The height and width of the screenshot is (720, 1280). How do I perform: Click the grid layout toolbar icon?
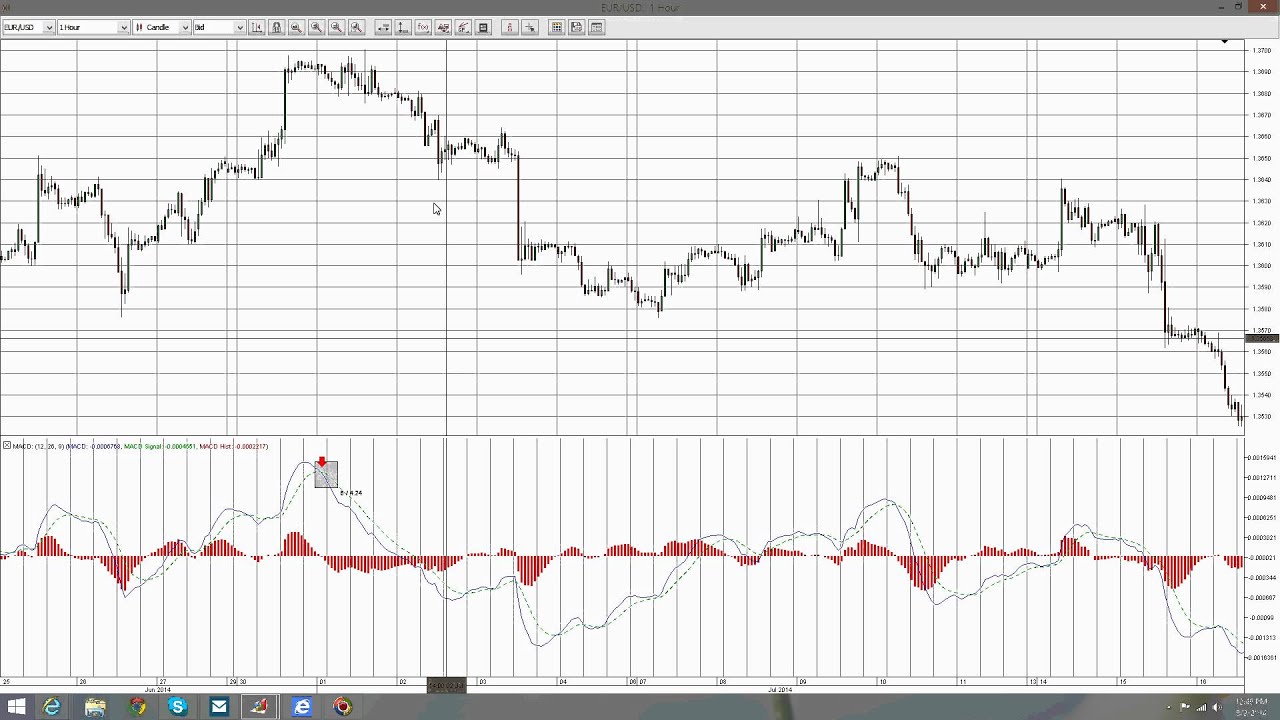[557, 27]
